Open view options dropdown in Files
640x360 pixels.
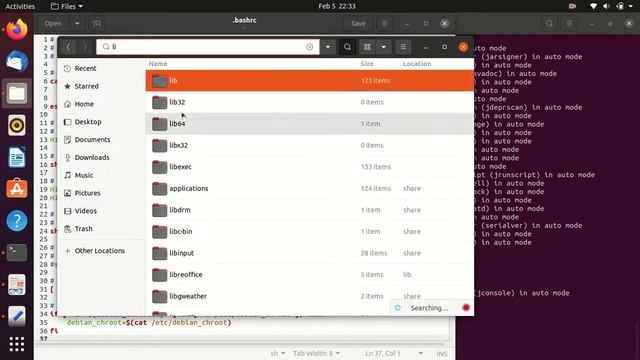pos(383,47)
